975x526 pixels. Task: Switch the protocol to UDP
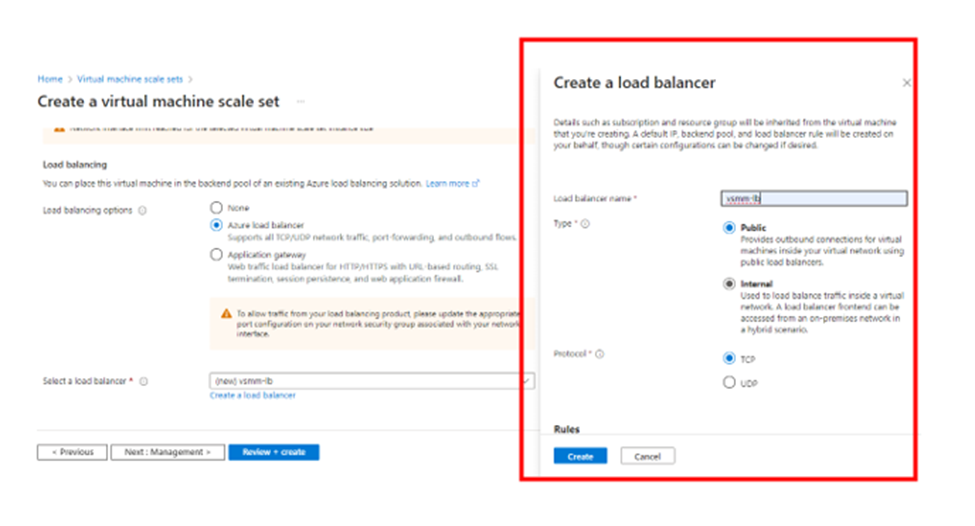click(729, 382)
